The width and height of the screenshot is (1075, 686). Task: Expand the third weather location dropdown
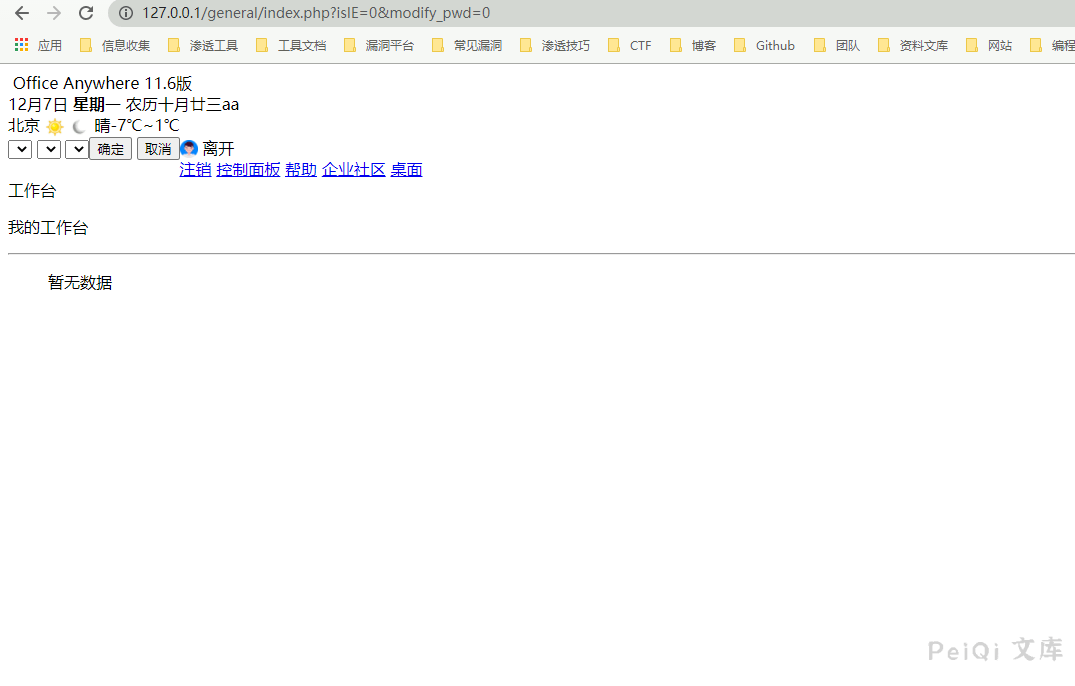click(x=76, y=149)
